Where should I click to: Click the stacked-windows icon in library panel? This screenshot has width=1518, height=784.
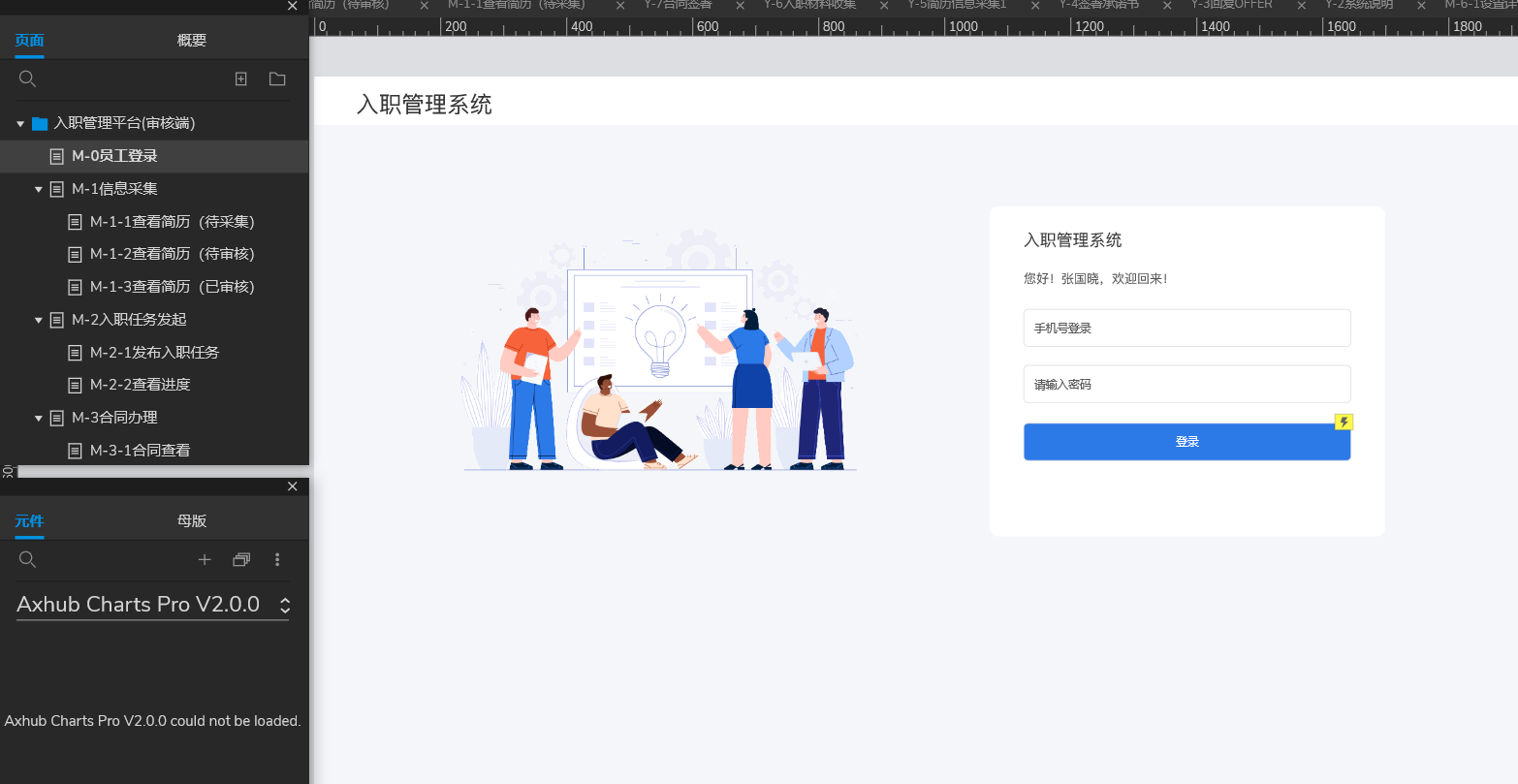click(x=241, y=559)
